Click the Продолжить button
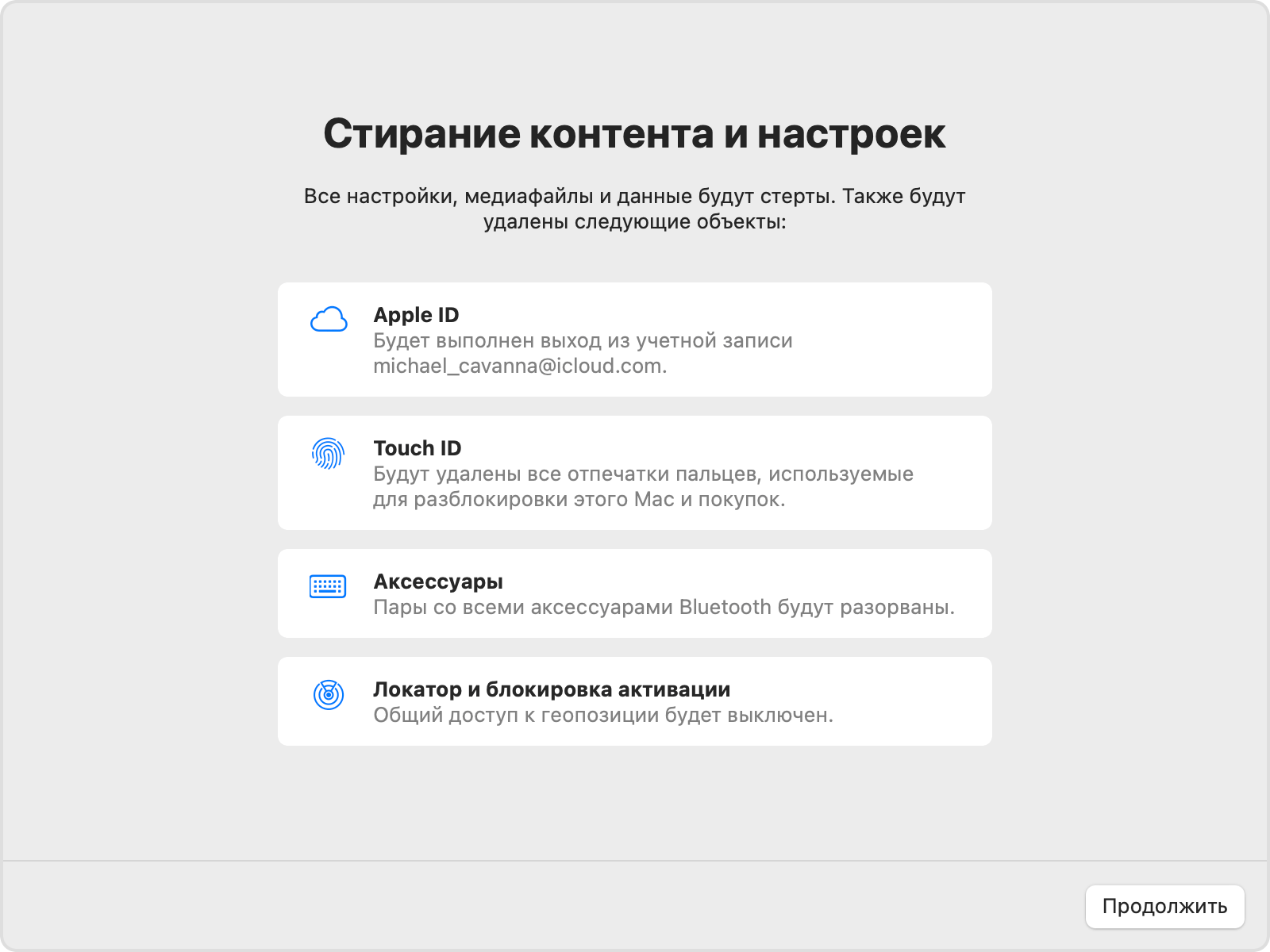The height and width of the screenshot is (952, 1270). (x=1164, y=906)
